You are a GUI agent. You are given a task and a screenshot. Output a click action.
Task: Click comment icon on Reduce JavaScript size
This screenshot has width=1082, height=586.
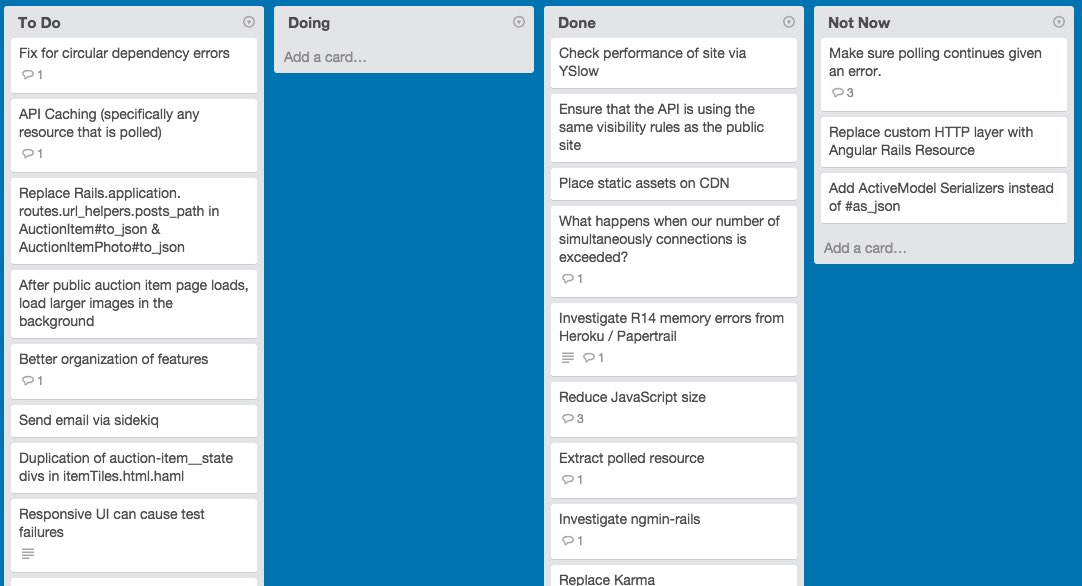(x=568, y=418)
